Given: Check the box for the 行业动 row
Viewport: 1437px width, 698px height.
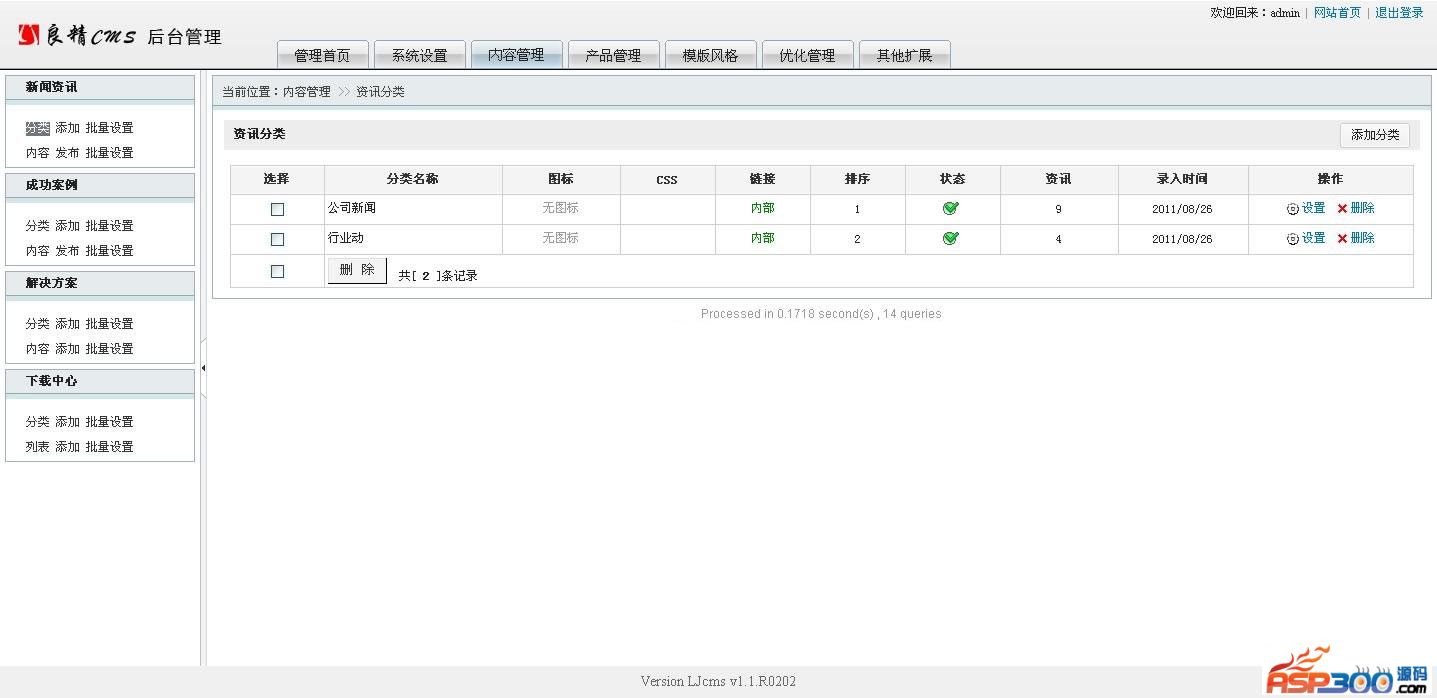Looking at the screenshot, I should [277, 239].
